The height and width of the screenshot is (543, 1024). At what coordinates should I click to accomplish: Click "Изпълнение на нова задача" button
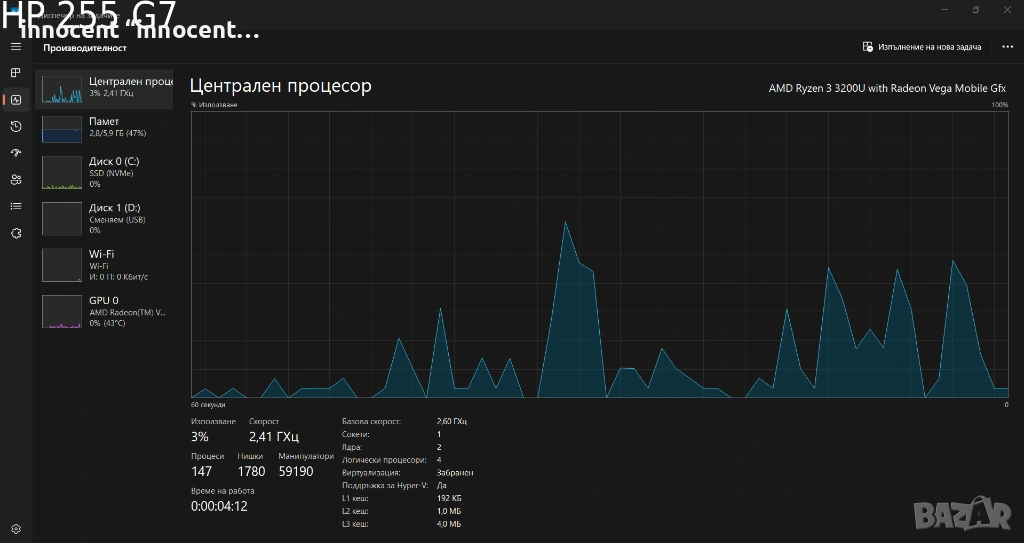coord(922,47)
